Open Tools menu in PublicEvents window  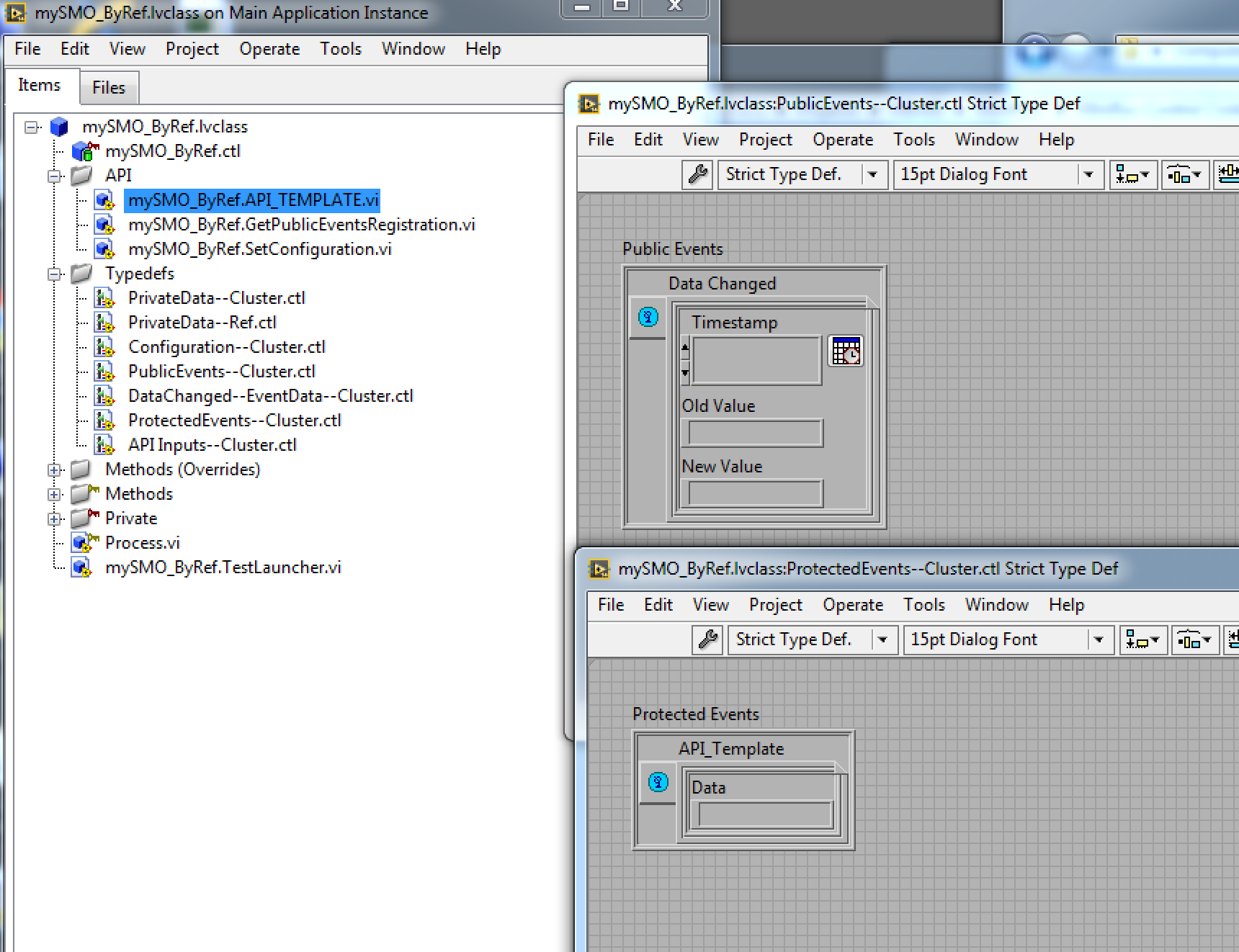(x=914, y=140)
